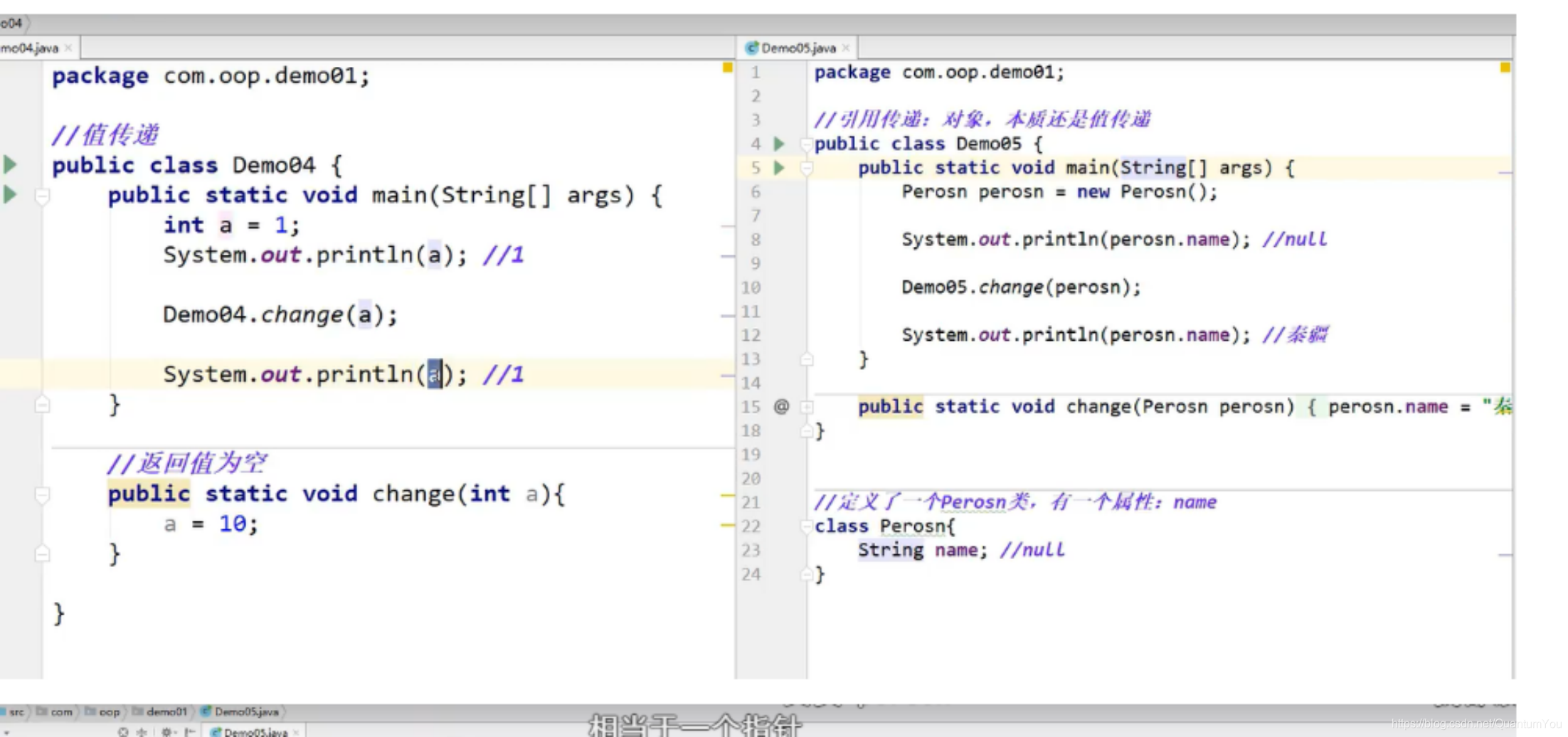1568x737 pixels.
Task: Collapse Demo05 class fold on line 4
Action: coord(807,144)
